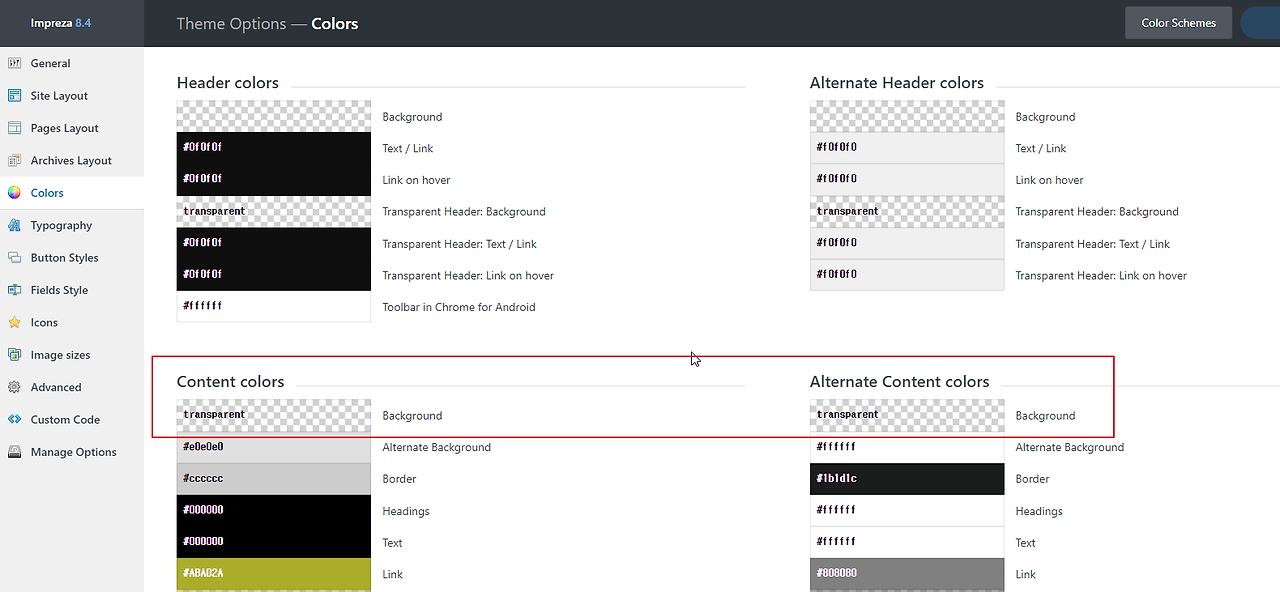Open the Color Schemes button

tap(1178, 23)
